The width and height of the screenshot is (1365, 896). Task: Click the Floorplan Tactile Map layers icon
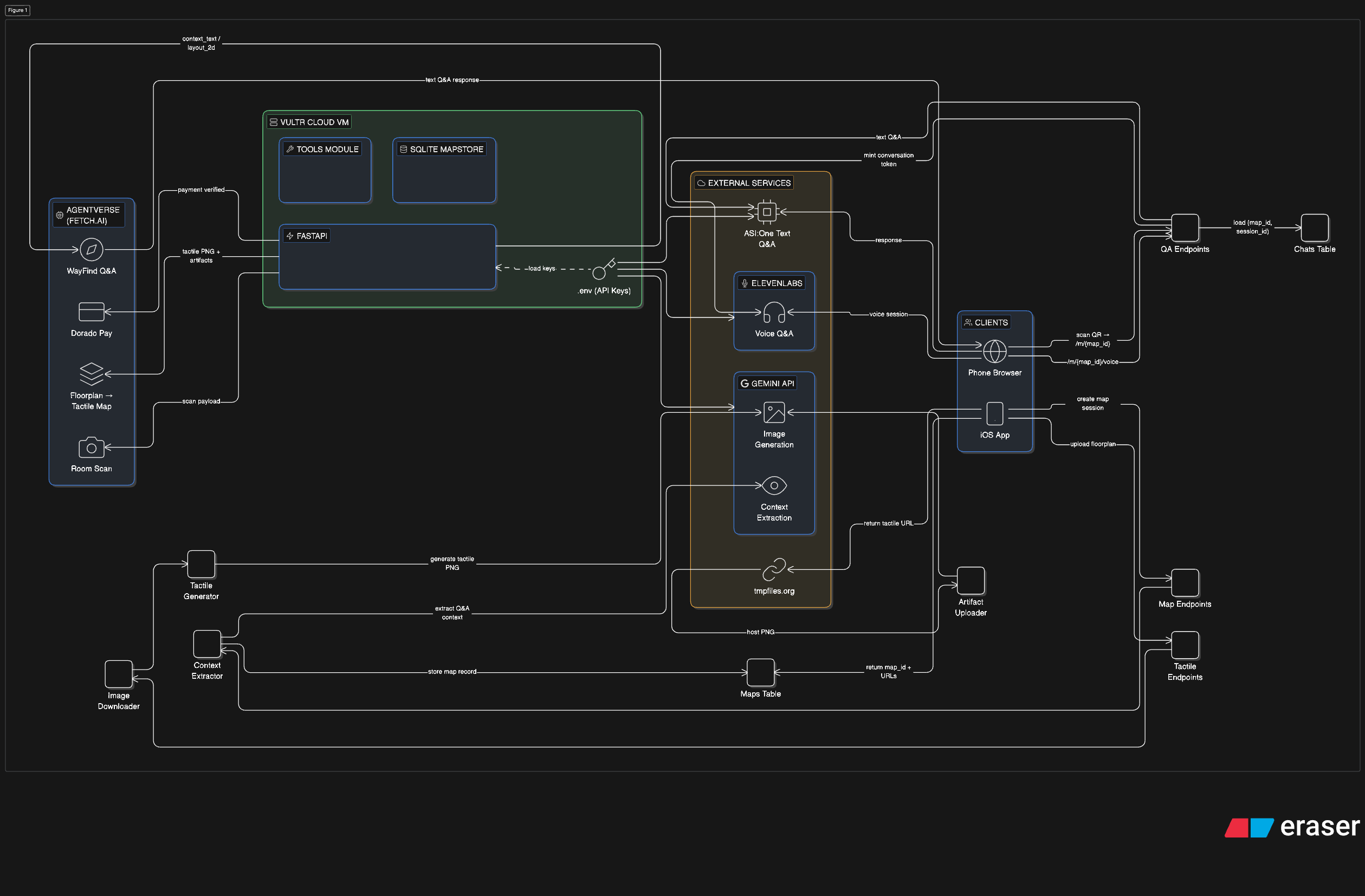pyautogui.click(x=91, y=374)
